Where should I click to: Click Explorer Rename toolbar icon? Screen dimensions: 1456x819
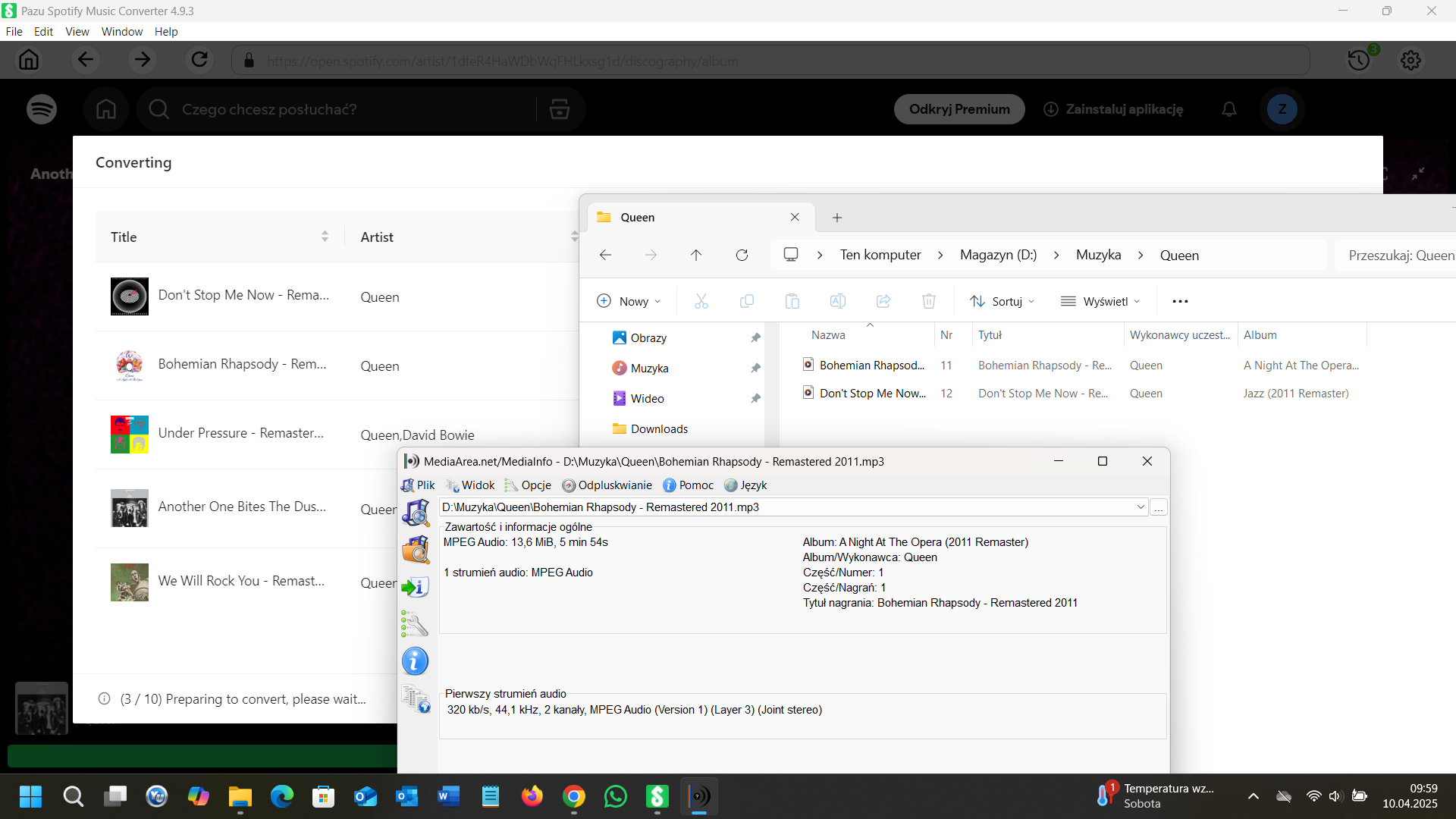coord(838,301)
